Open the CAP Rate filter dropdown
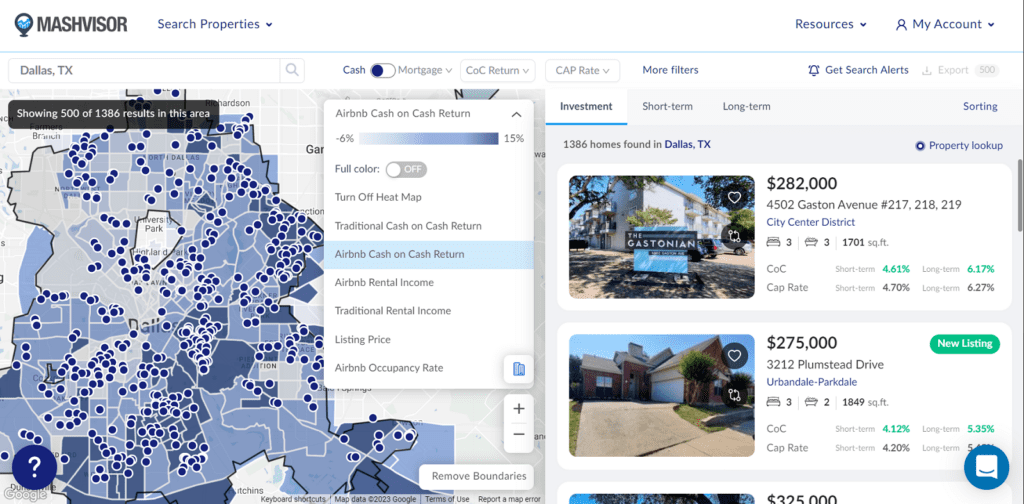 point(583,70)
